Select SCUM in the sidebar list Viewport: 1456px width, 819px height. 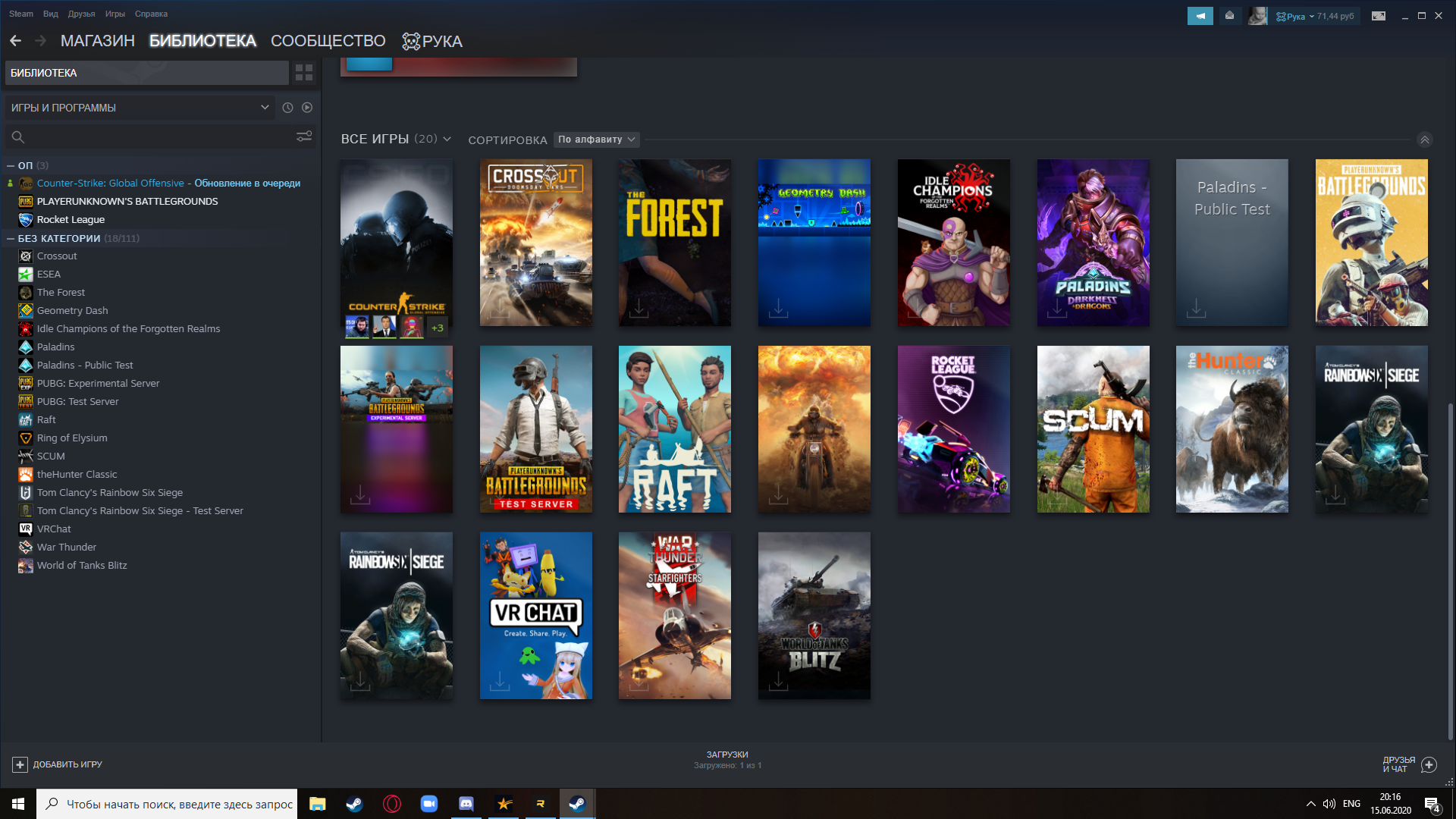51,456
